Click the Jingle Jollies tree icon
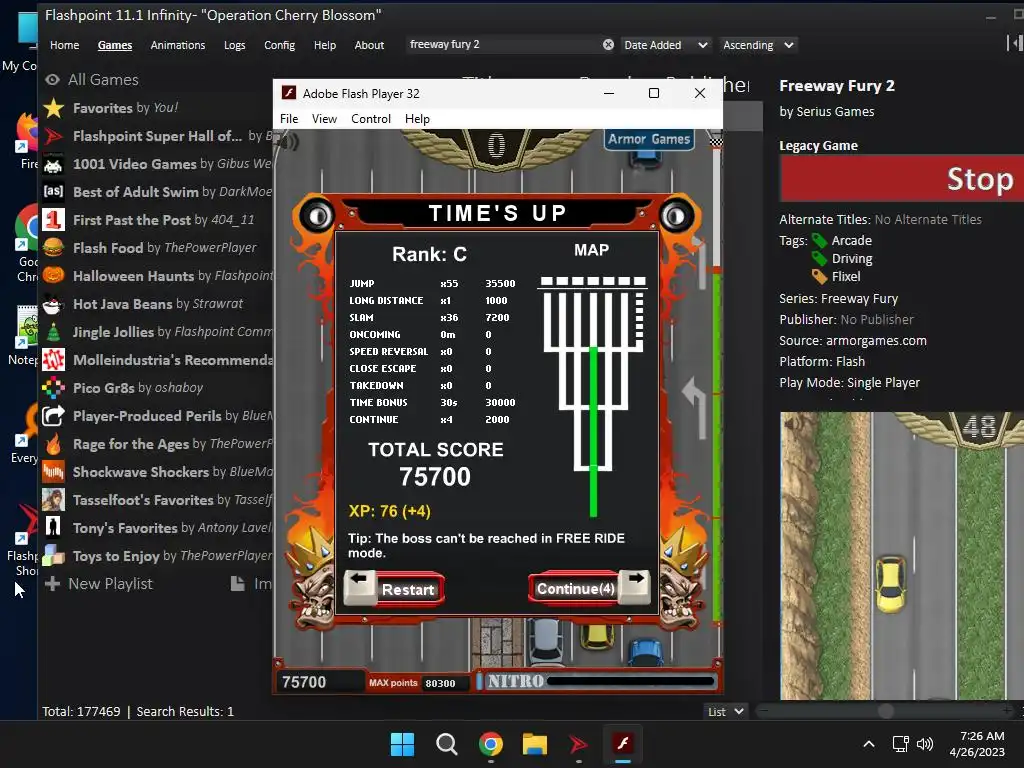The height and width of the screenshot is (768, 1024). (54, 332)
